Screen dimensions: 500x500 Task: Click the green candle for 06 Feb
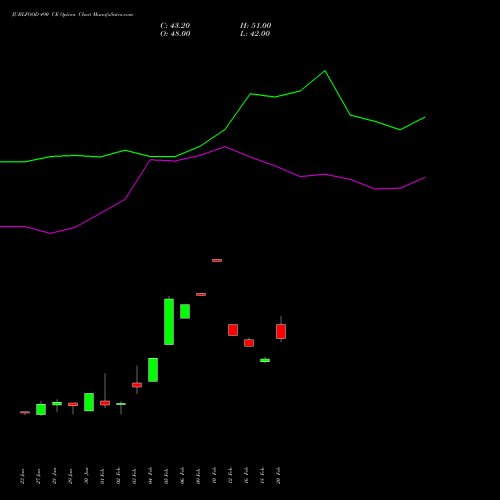coord(185,311)
